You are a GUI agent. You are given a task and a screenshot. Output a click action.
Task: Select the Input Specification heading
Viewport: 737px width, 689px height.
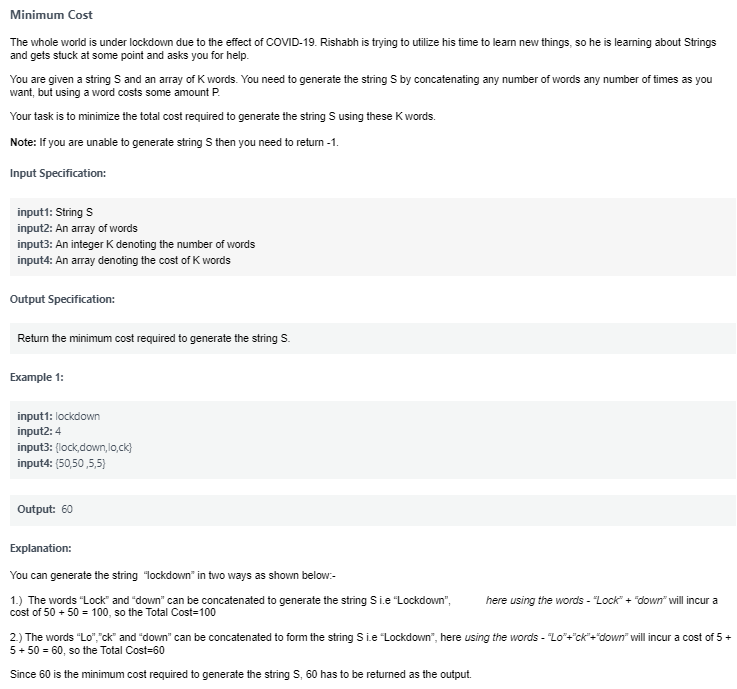click(58, 173)
